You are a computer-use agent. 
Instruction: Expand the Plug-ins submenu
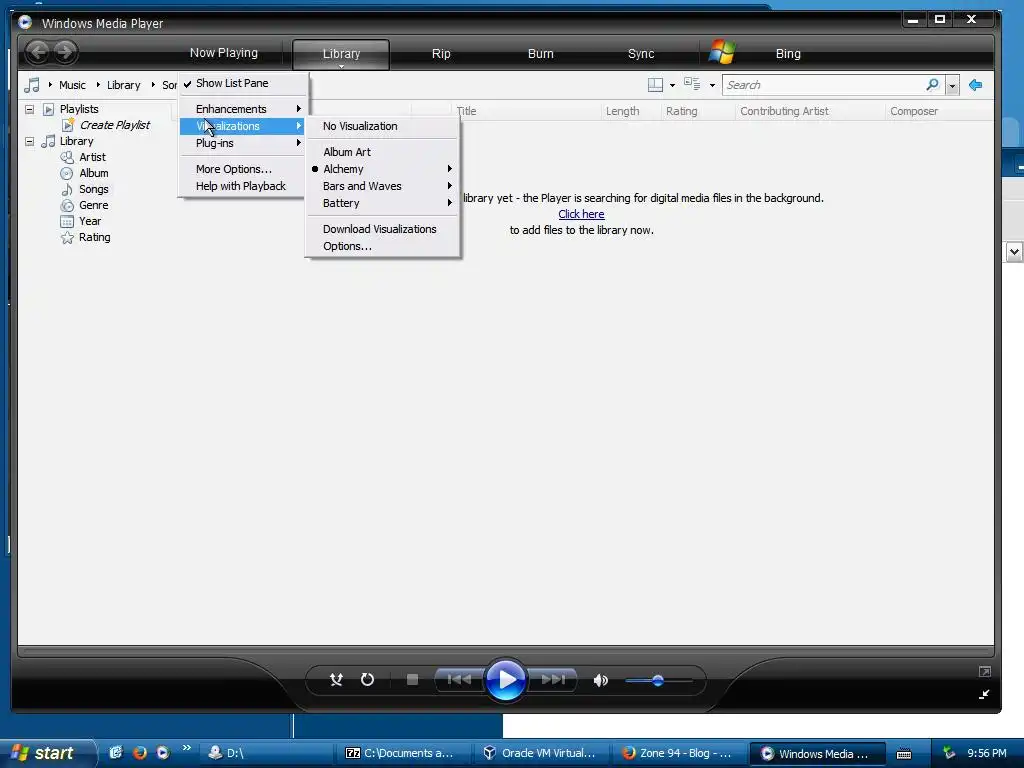point(242,143)
